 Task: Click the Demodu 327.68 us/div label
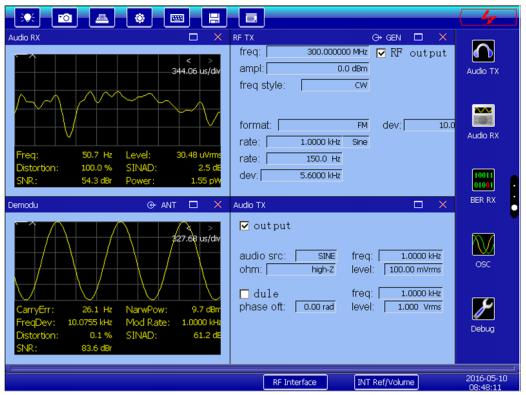[196, 238]
